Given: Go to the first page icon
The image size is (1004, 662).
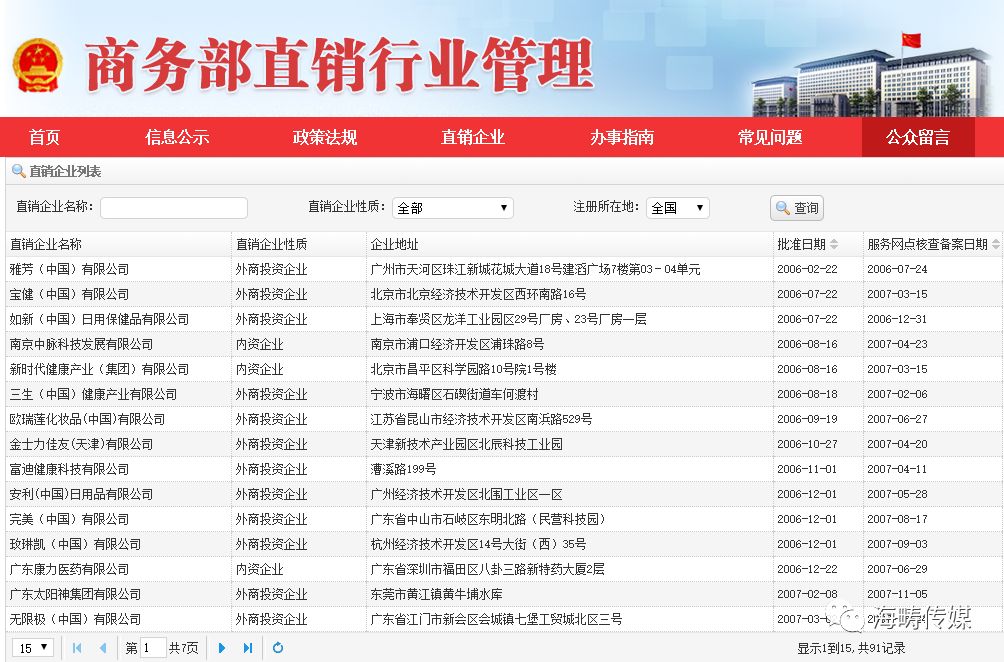Looking at the screenshot, I should click(x=77, y=648).
